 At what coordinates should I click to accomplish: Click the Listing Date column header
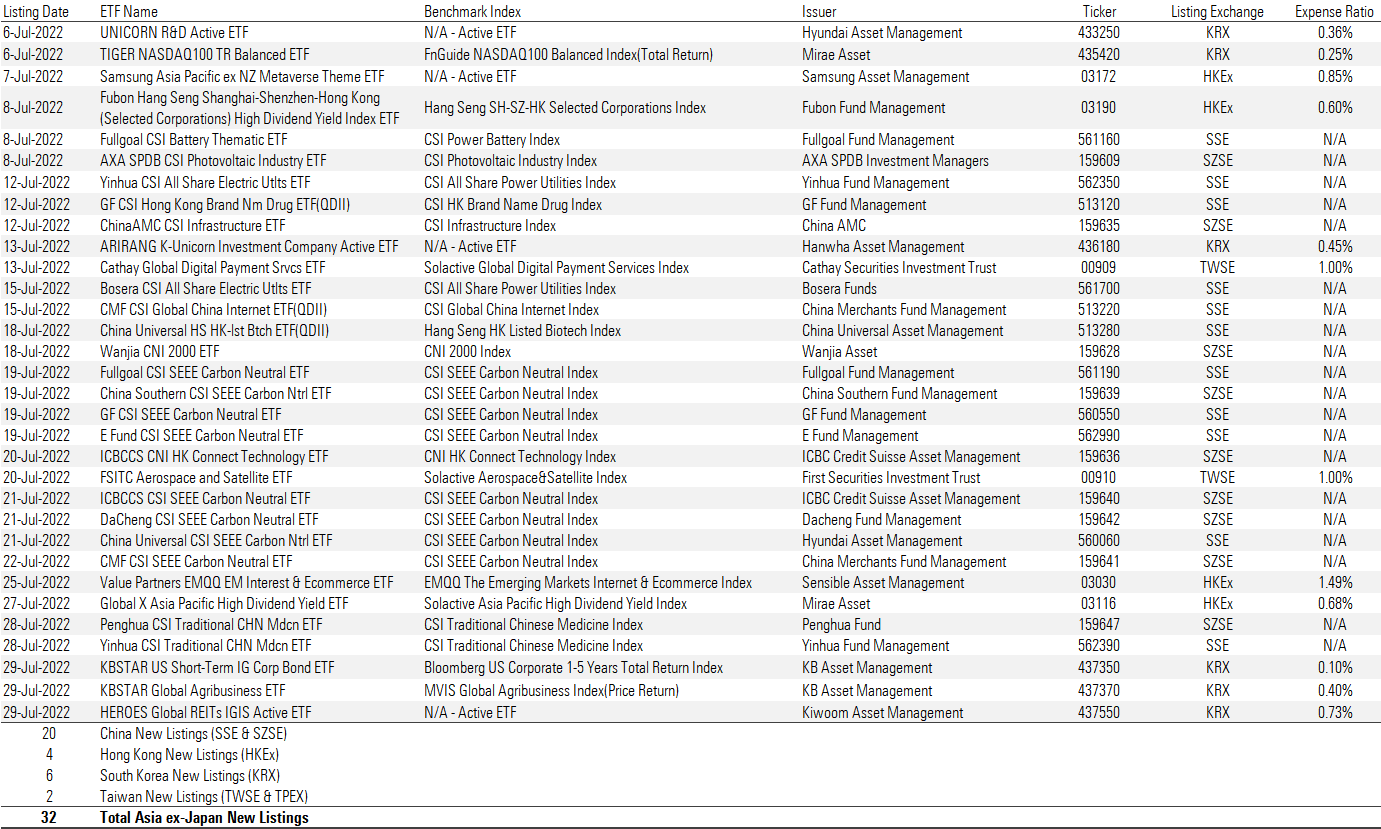pos(36,12)
